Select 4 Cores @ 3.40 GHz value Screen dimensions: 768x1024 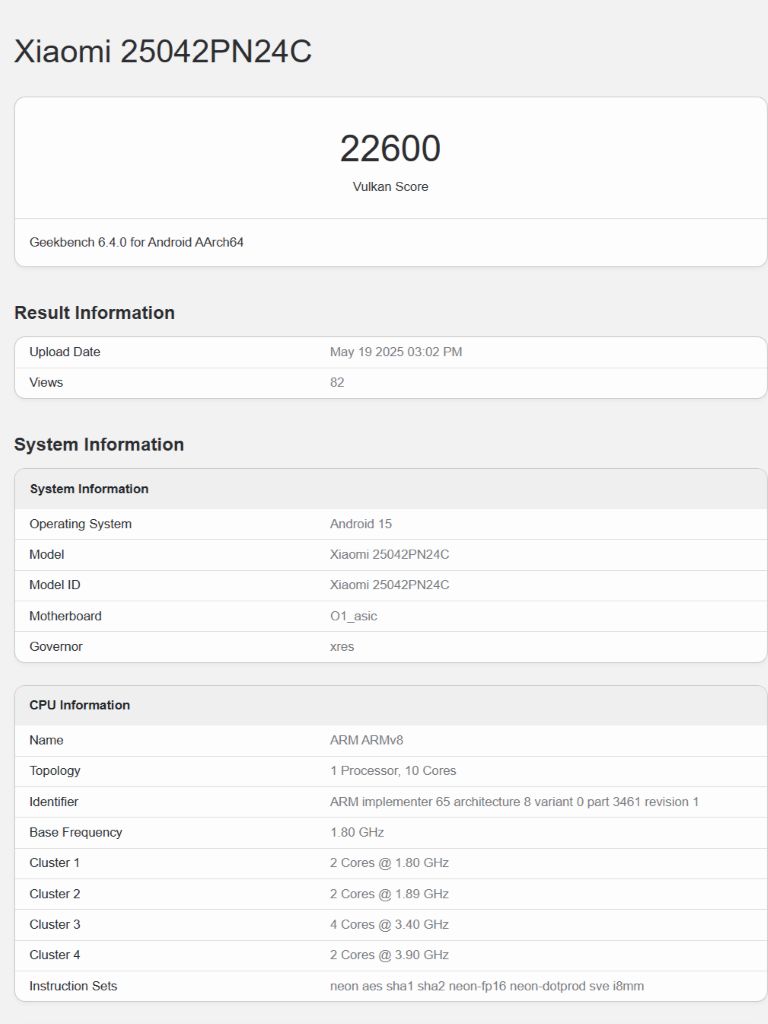click(389, 925)
